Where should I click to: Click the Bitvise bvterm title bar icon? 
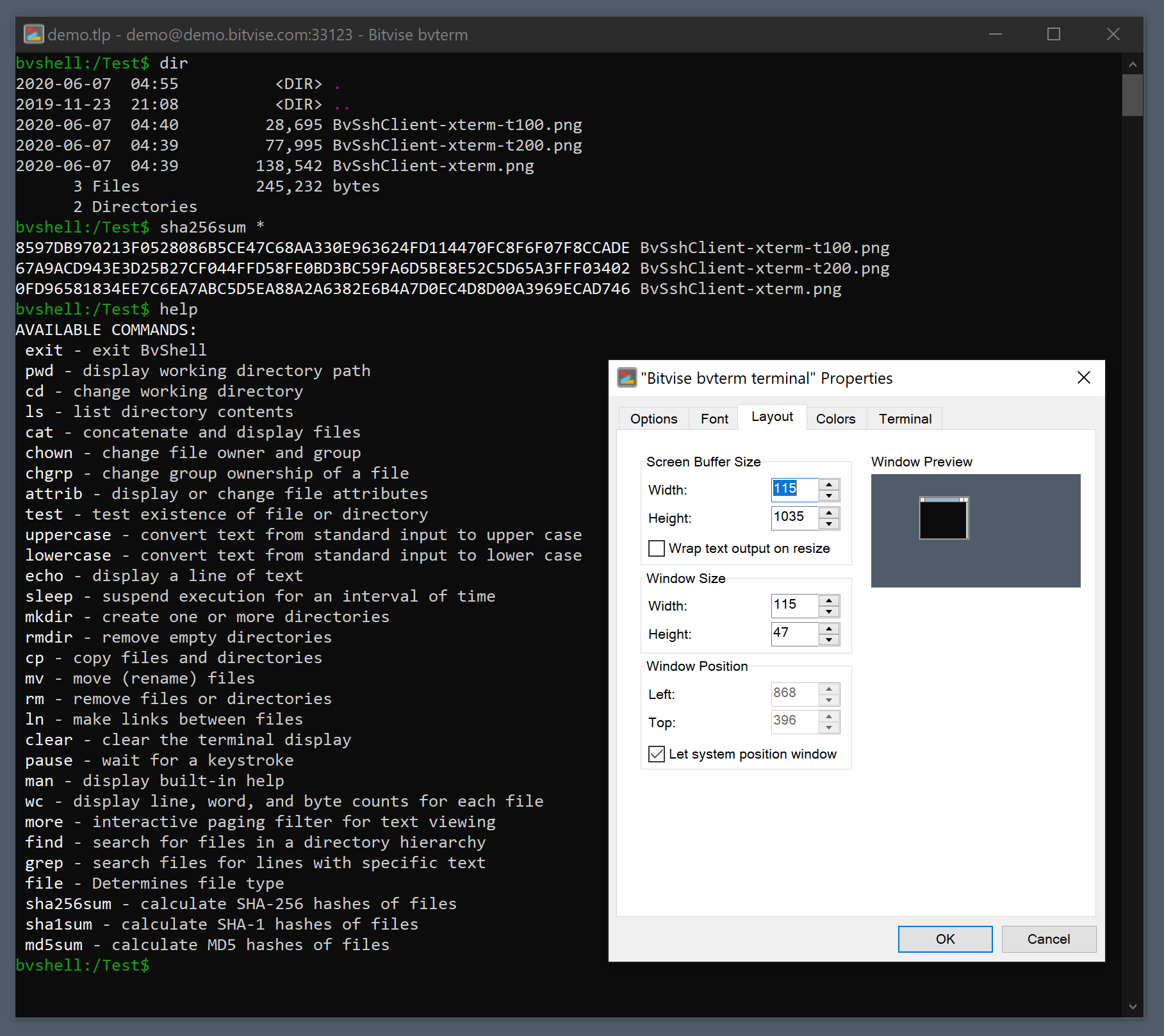[x=34, y=34]
